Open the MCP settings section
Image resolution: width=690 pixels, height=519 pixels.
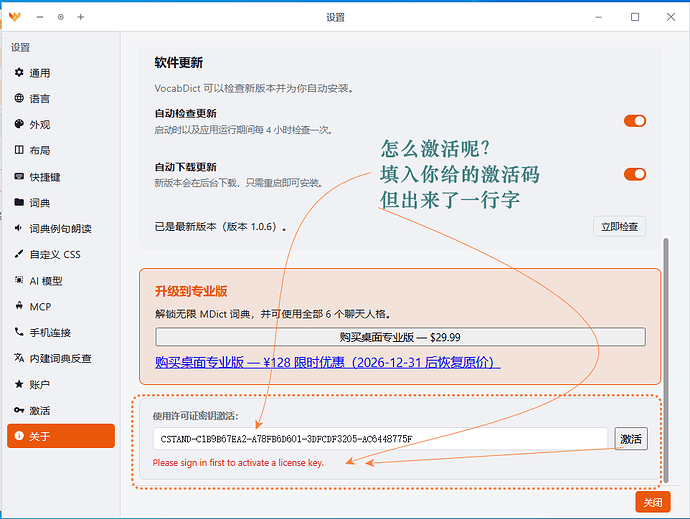(61, 307)
